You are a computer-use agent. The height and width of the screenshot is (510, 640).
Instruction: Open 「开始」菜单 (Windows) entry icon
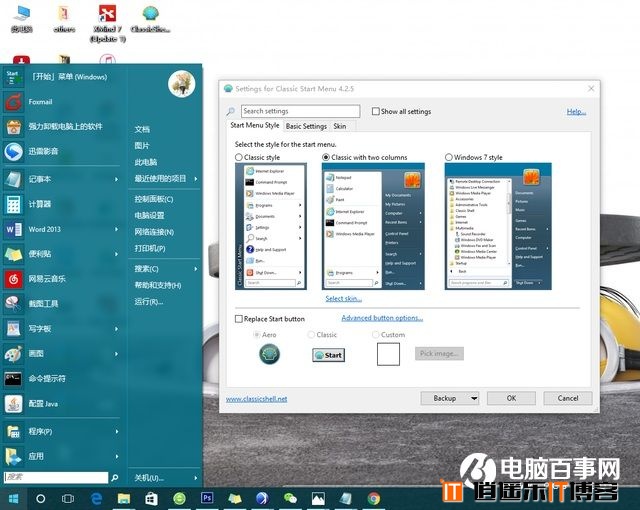pyautogui.click(x=13, y=77)
